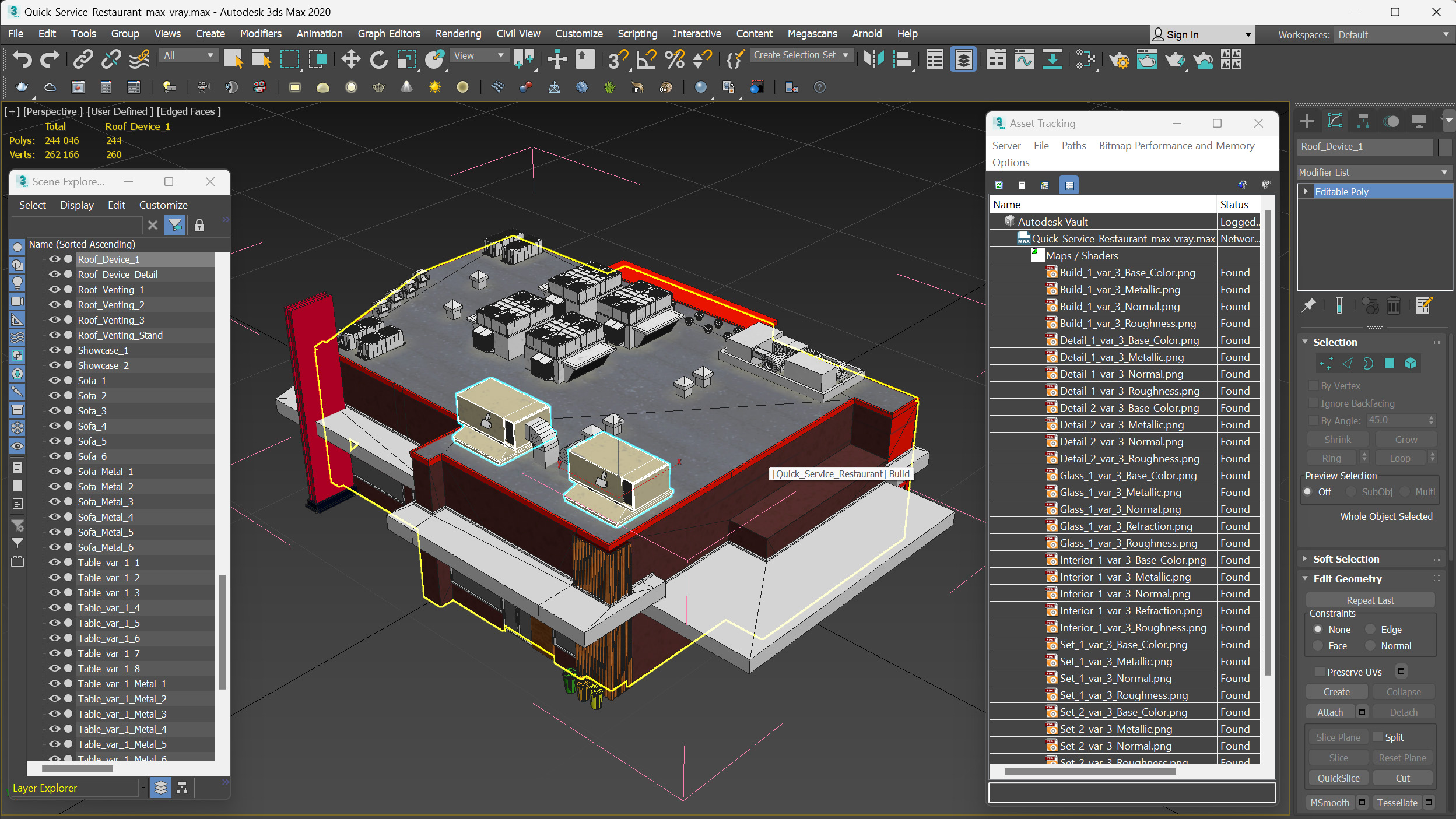Screen dimensions: 1456x819
Task: Activate the Select and Rotate tool
Action: pos(378,58)
